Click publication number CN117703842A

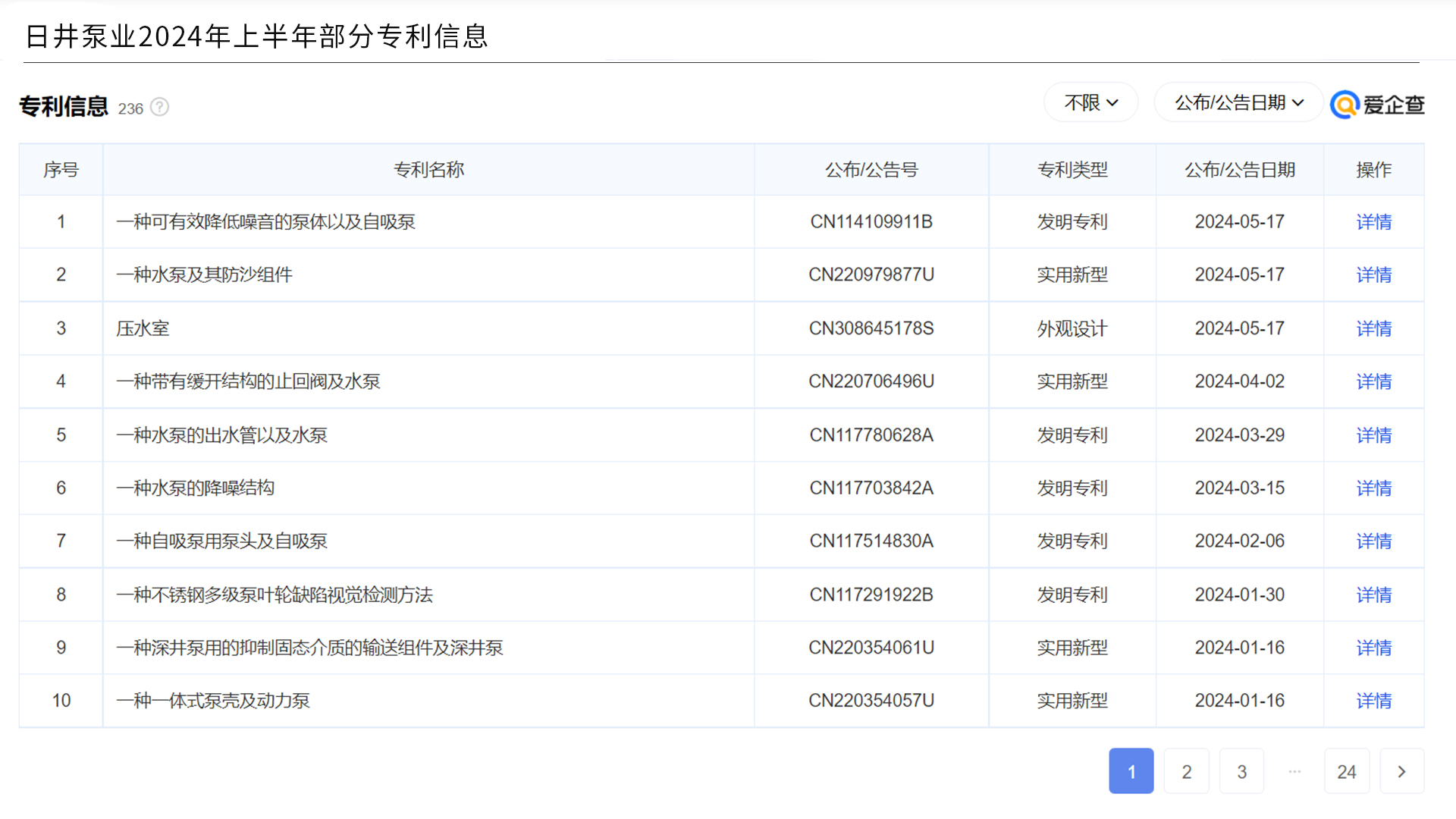(x=871, y=488)
